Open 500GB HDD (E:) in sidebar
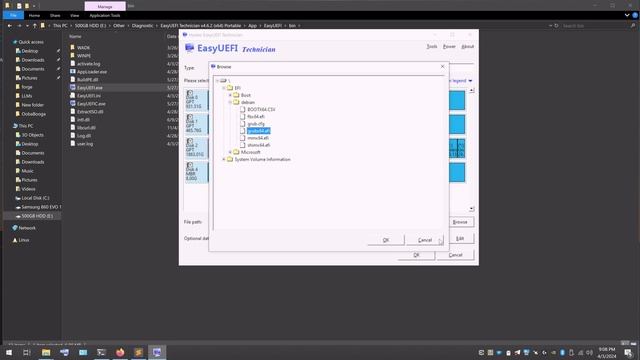 point(34,216)
